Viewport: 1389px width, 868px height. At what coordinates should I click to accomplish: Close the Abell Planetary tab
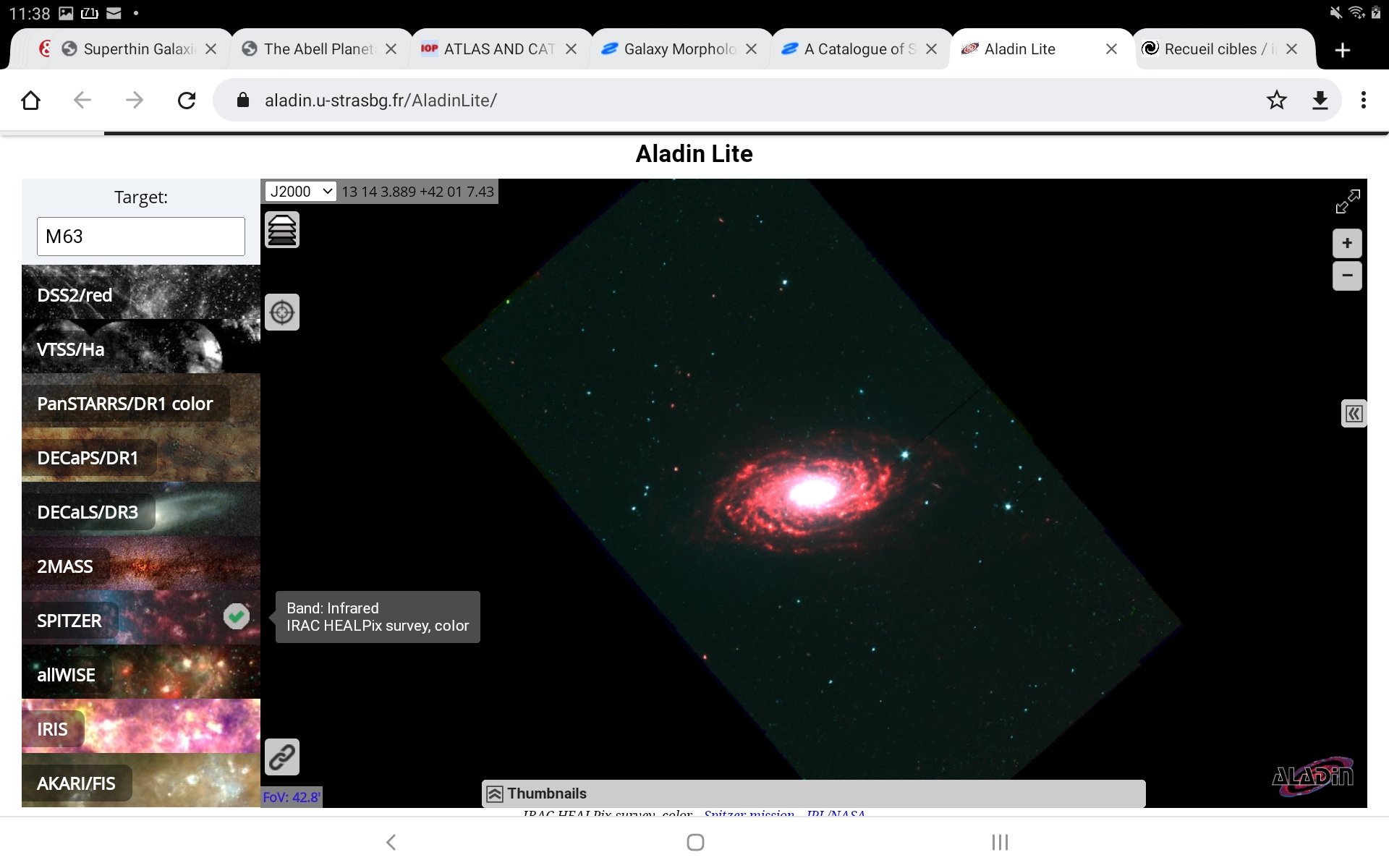point(391,49)
